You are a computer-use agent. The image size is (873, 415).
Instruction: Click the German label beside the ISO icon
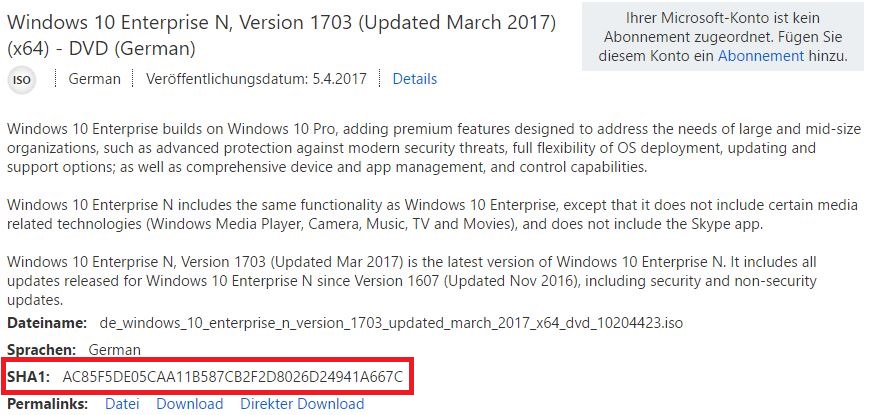coord(94,79)
